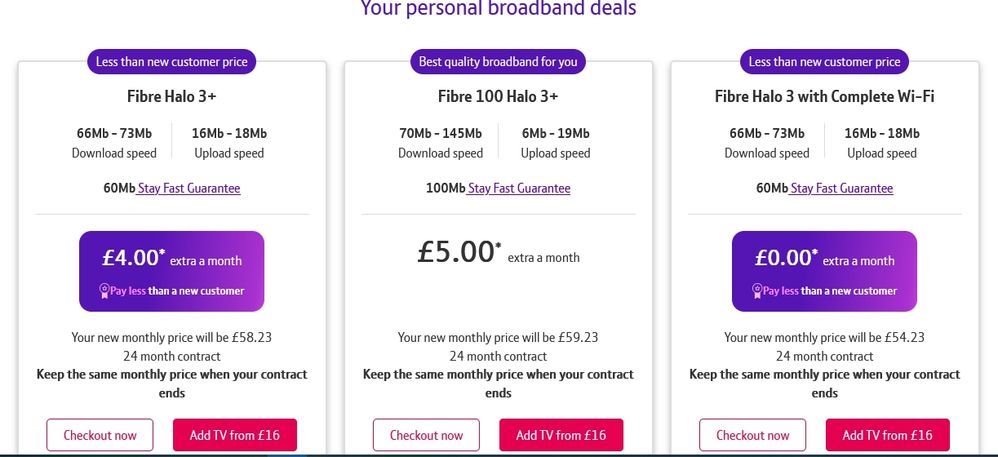
Task: Click the Fibre Halo 3 with Complete Wi-Fi title
Action: [x=825, y=97]
